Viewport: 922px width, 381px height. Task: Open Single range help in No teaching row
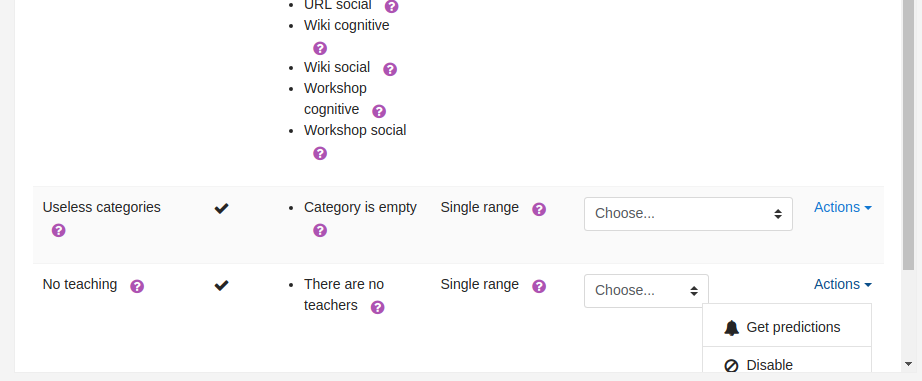point(539,286)
